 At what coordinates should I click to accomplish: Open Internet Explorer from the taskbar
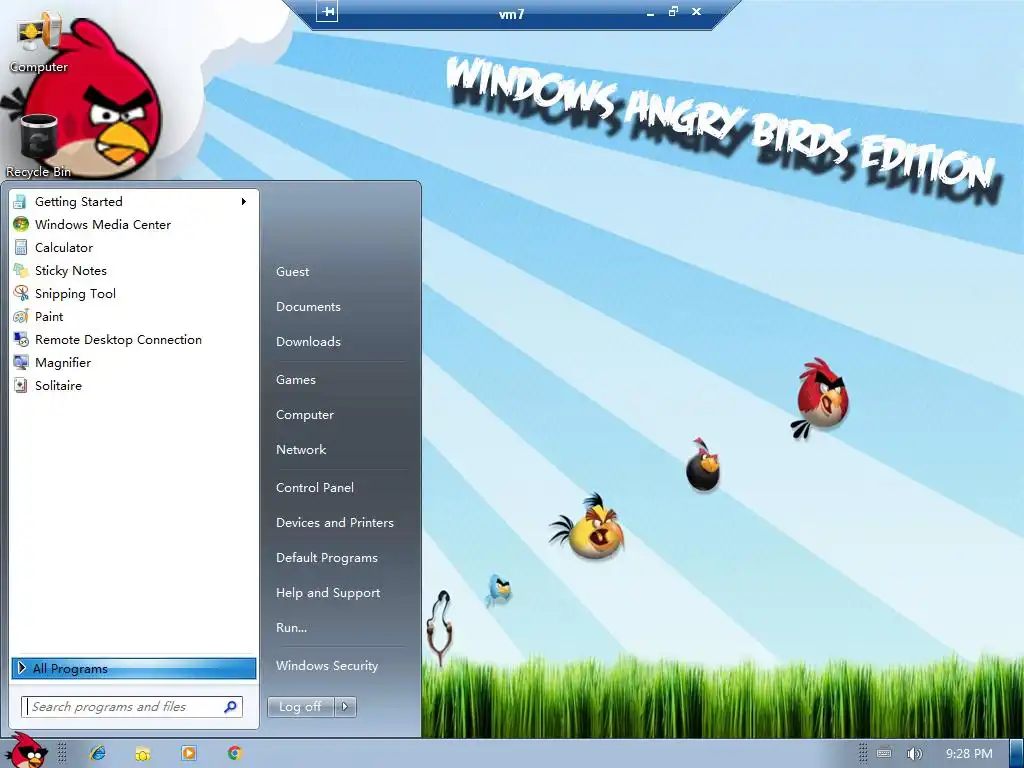coord(97,753)
